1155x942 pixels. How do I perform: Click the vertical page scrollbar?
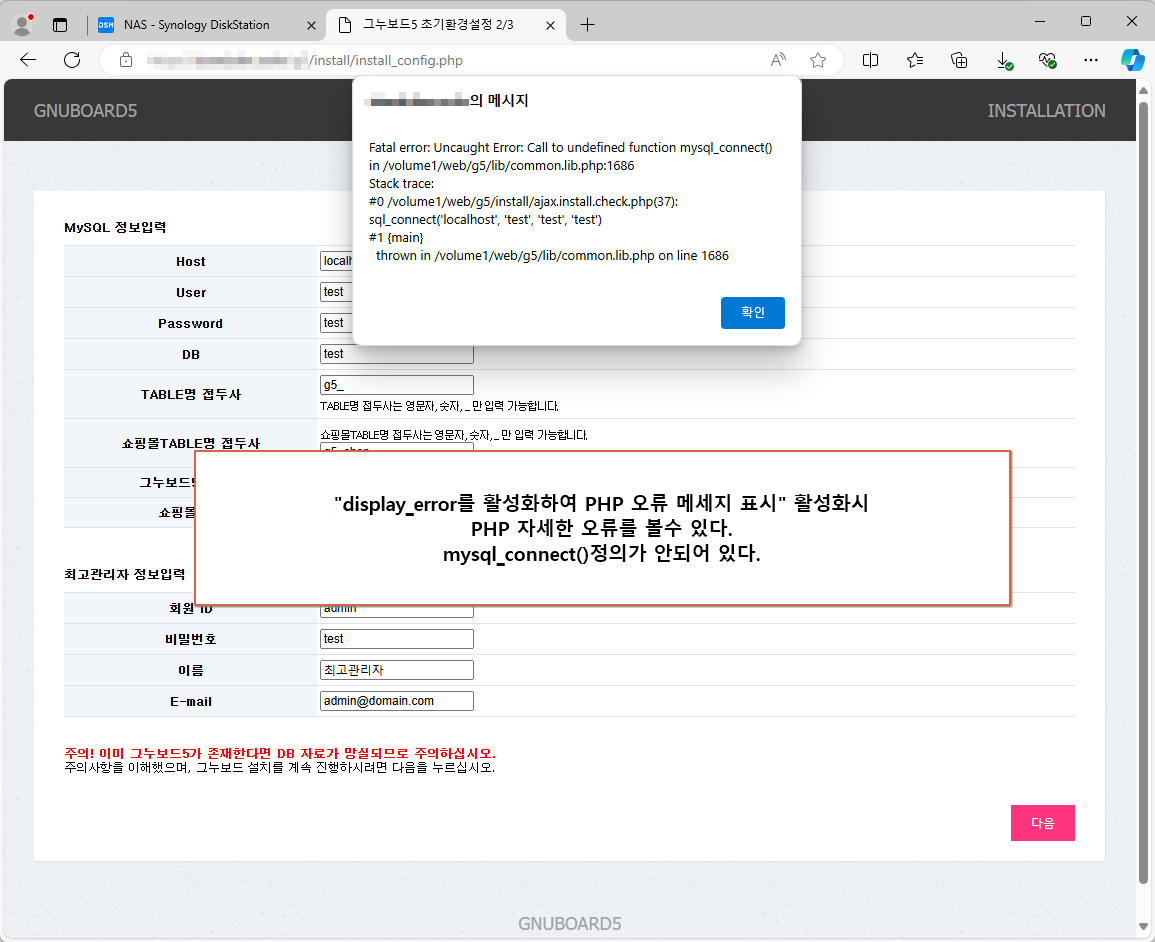tap(1143, 492)
